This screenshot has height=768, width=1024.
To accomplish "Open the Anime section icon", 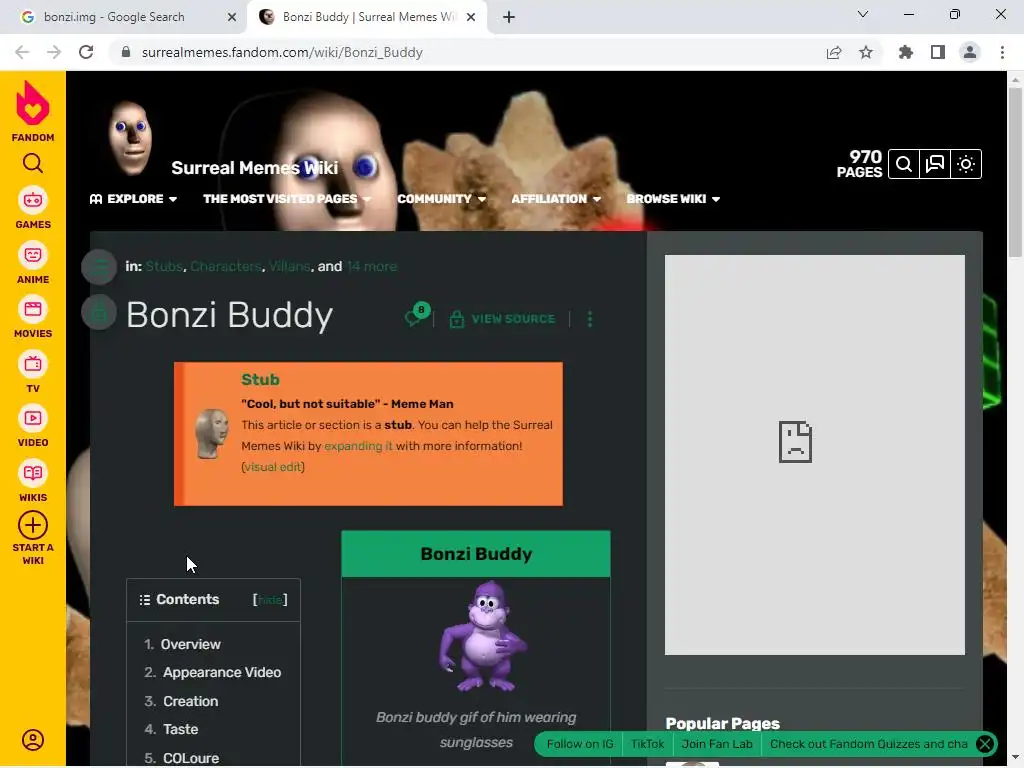I will coord(33,255).
